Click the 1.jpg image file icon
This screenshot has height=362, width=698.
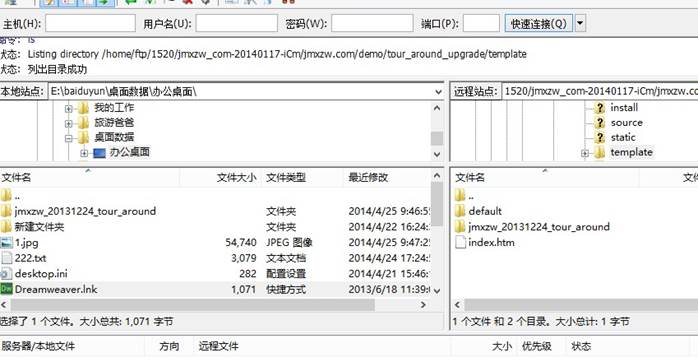click(6, 243)
